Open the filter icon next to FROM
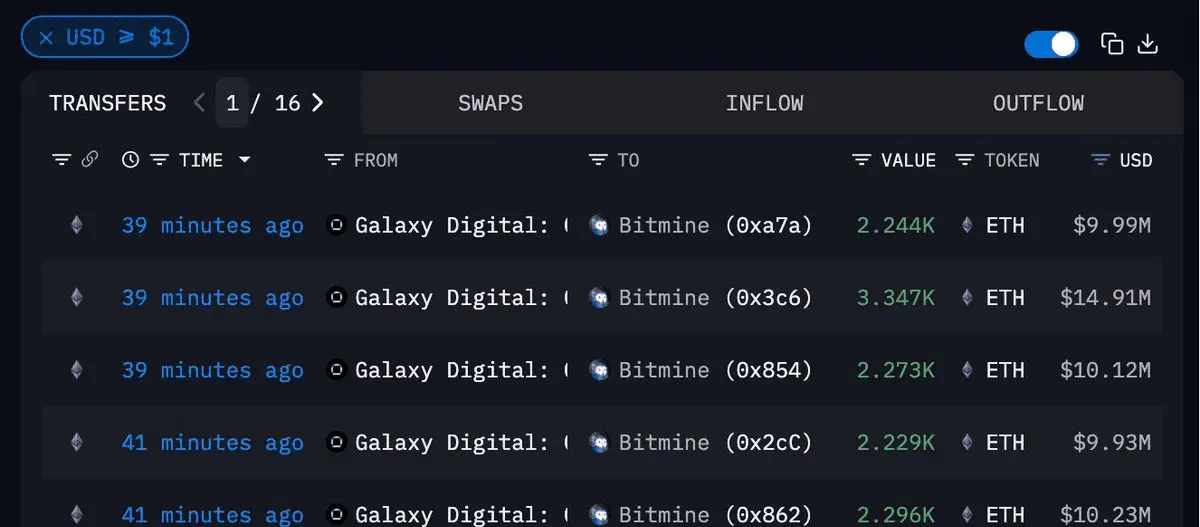This screenshot has height=527, width=1200. pyautogui.click(x=334, y=160)
